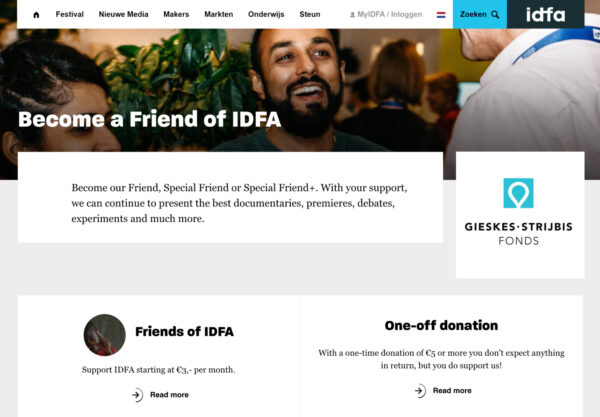
Task: Click MyIDFA / Inloggen link
Action: point(390,15)
